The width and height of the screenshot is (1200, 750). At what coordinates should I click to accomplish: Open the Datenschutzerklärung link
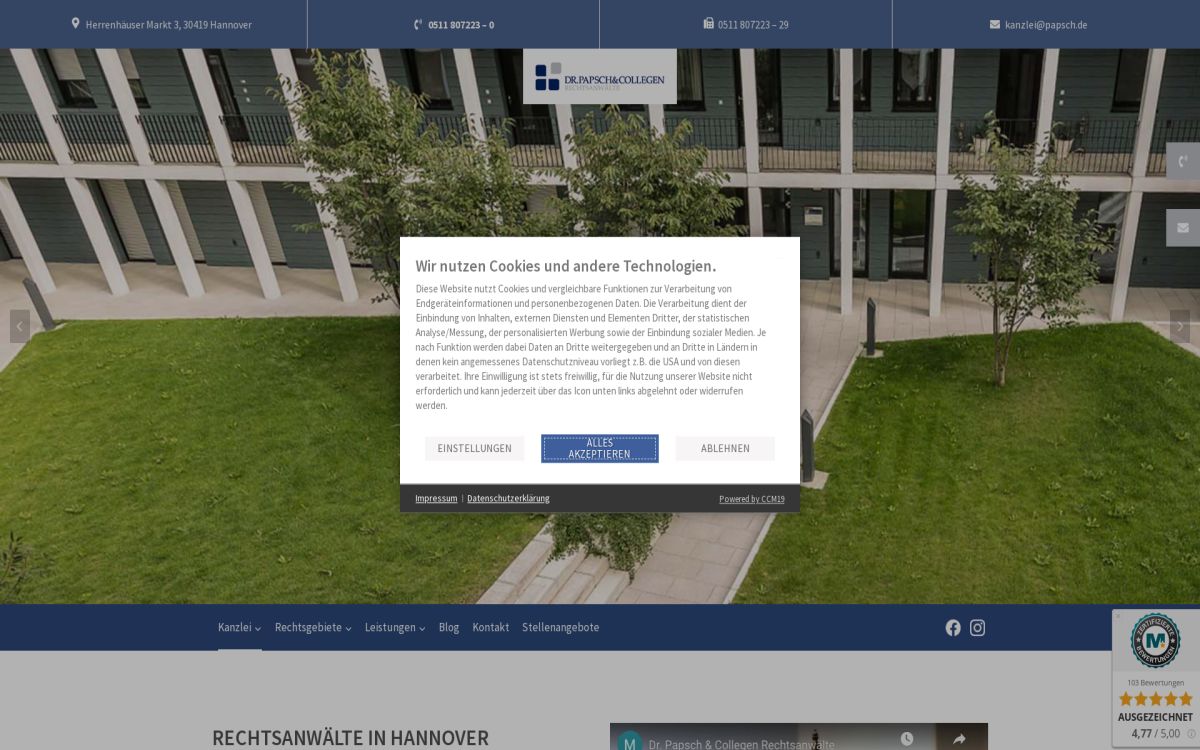pos(508,499)
